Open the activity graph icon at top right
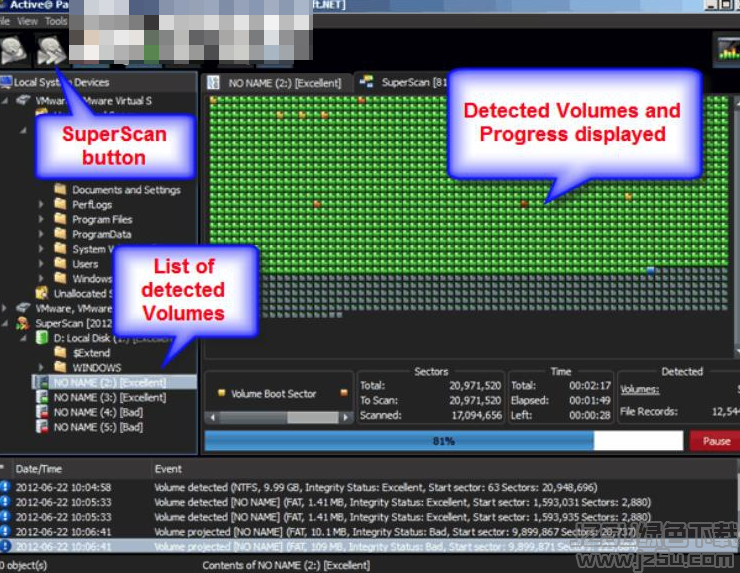Screen dimensions: 740x573 [728, 49]
